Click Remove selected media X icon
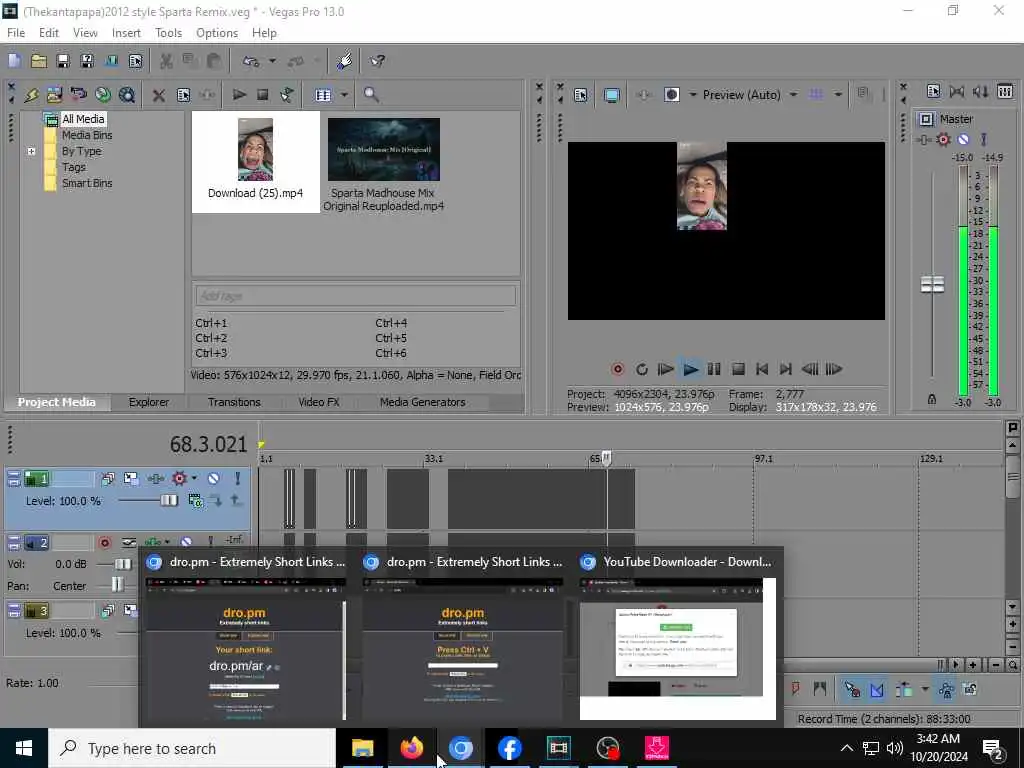Screen dimensions: 1024x768 [158, 95]
